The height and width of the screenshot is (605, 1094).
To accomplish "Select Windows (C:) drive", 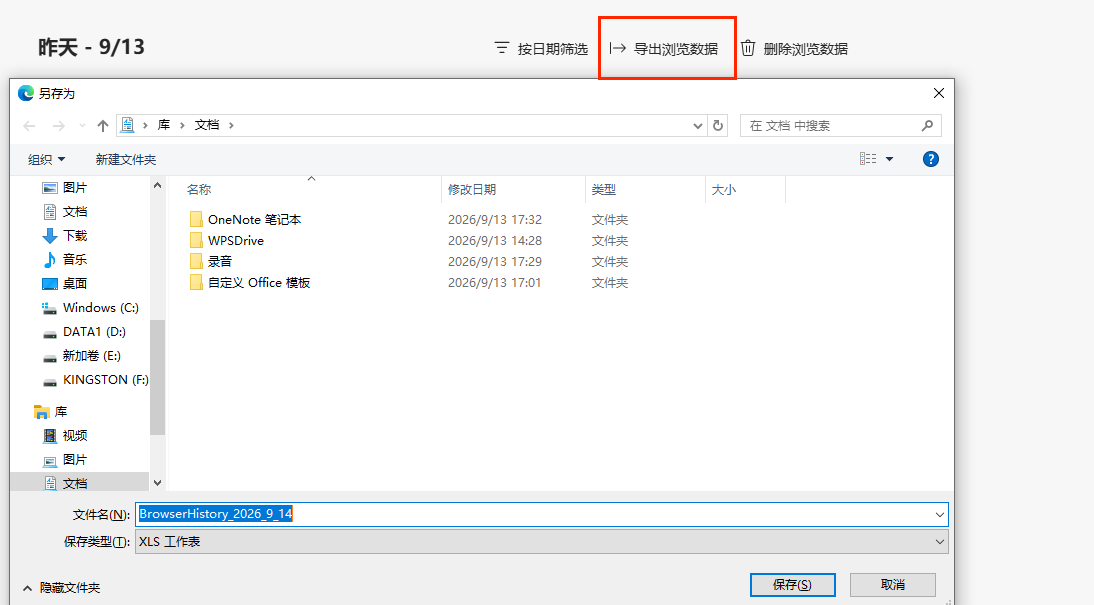I will click(91, 308).
